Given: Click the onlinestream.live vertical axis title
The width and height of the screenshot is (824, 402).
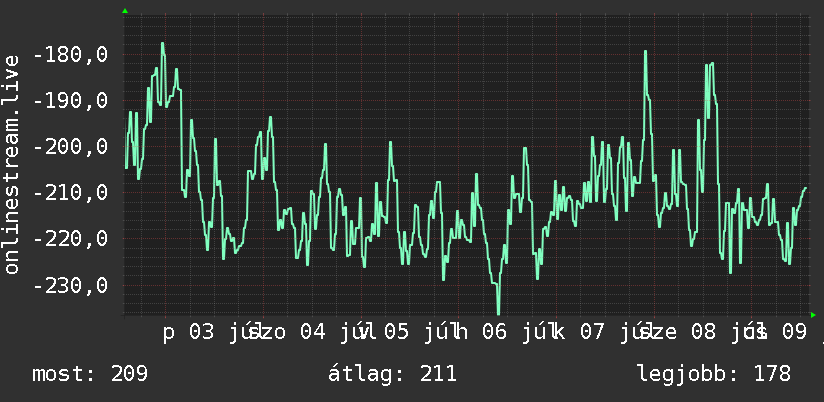Looking at the screenshot, I should coord(11,164).
